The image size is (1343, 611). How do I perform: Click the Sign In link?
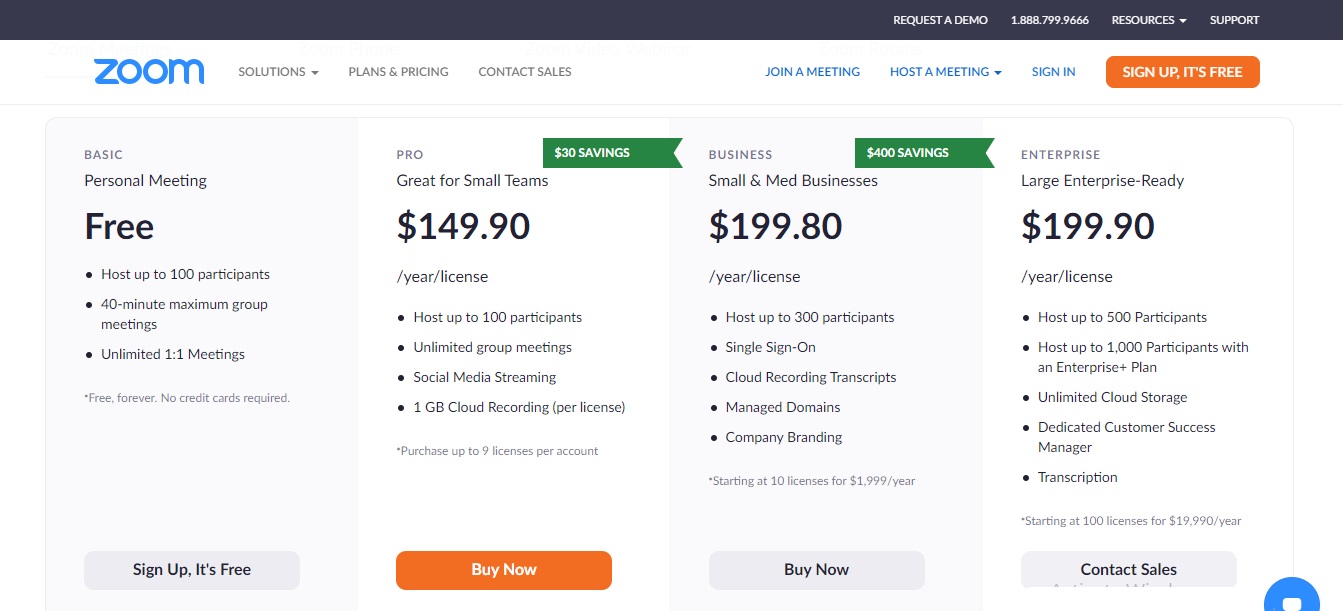(x=1053, y=72)
